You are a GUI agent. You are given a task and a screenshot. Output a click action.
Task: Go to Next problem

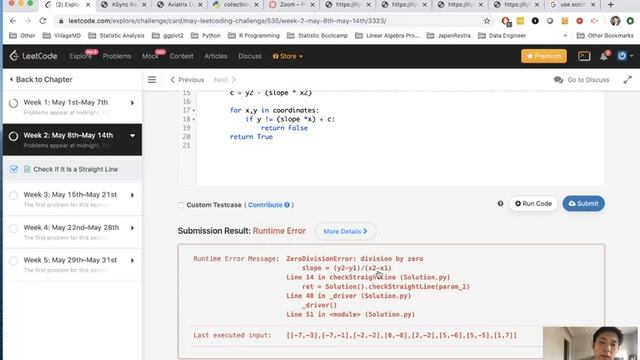click(x=225, y=80)
